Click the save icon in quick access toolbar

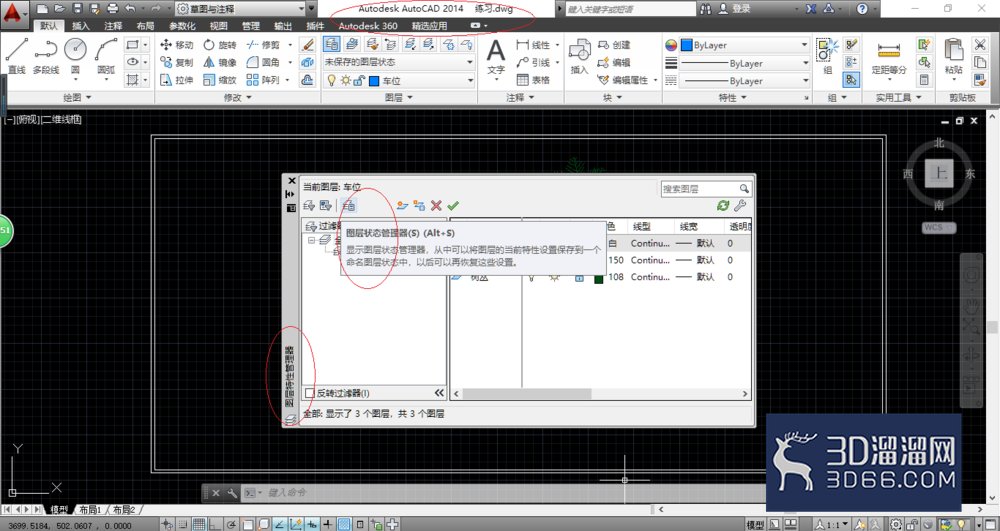pyautogui.click(x=78, y=9)
